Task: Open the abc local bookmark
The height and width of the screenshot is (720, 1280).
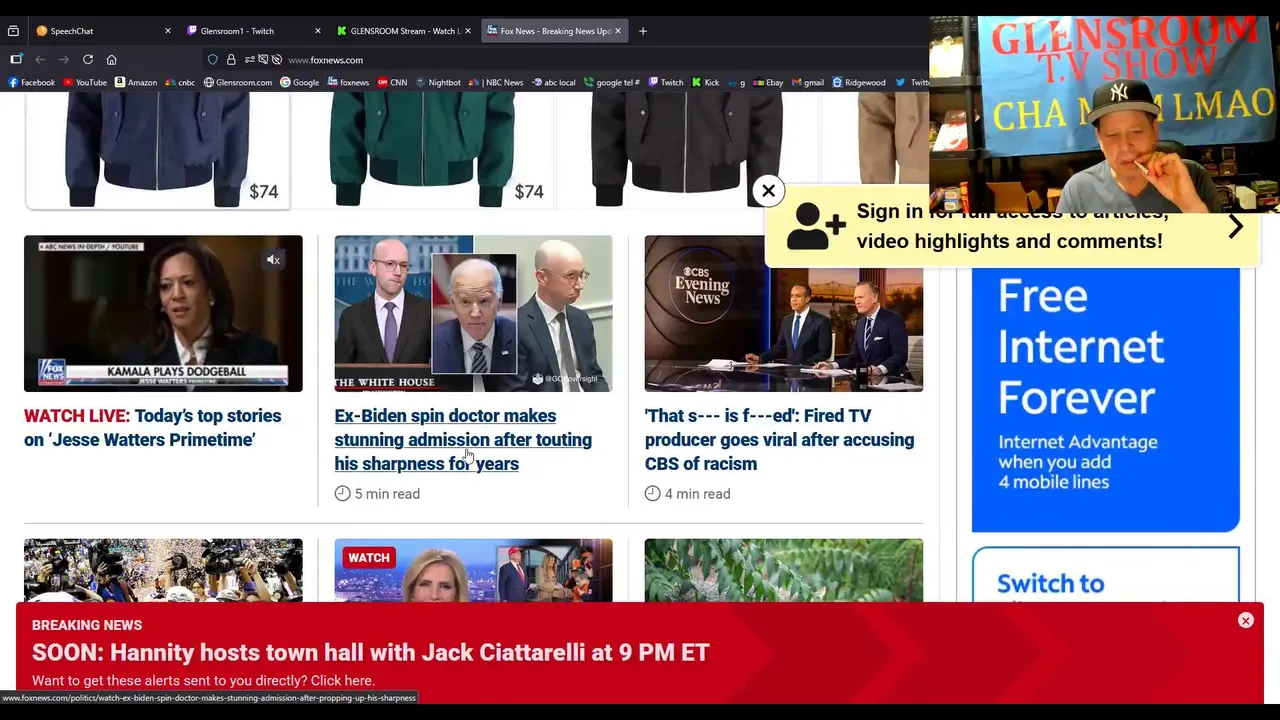Action: pyautogui.click(x=554, y=83)
